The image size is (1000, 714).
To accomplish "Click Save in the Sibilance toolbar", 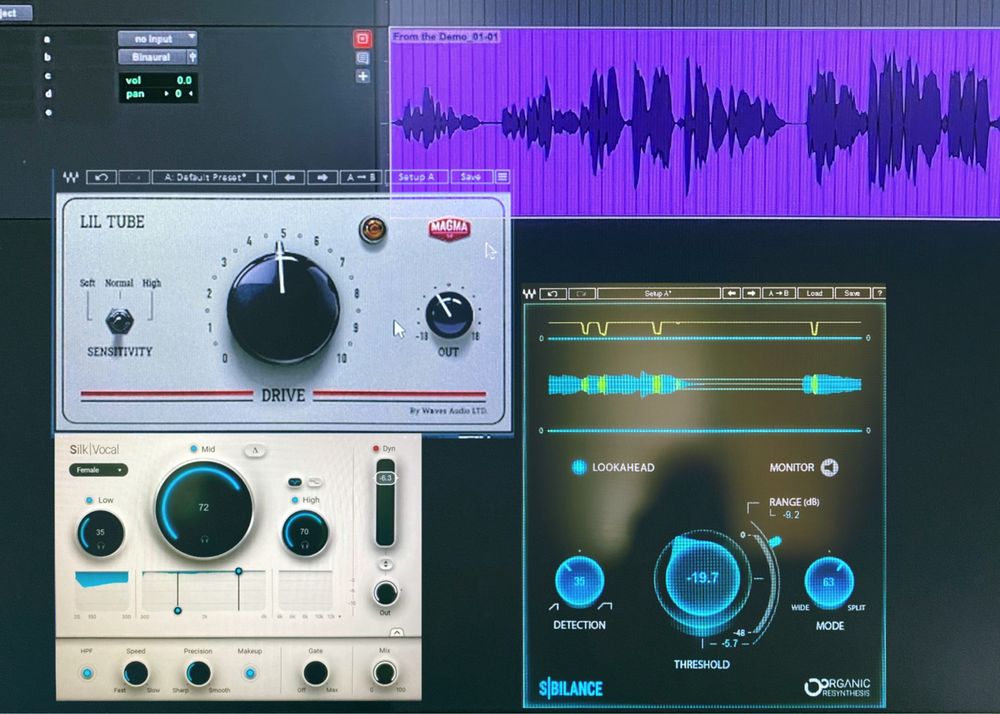I will [853, 293].
